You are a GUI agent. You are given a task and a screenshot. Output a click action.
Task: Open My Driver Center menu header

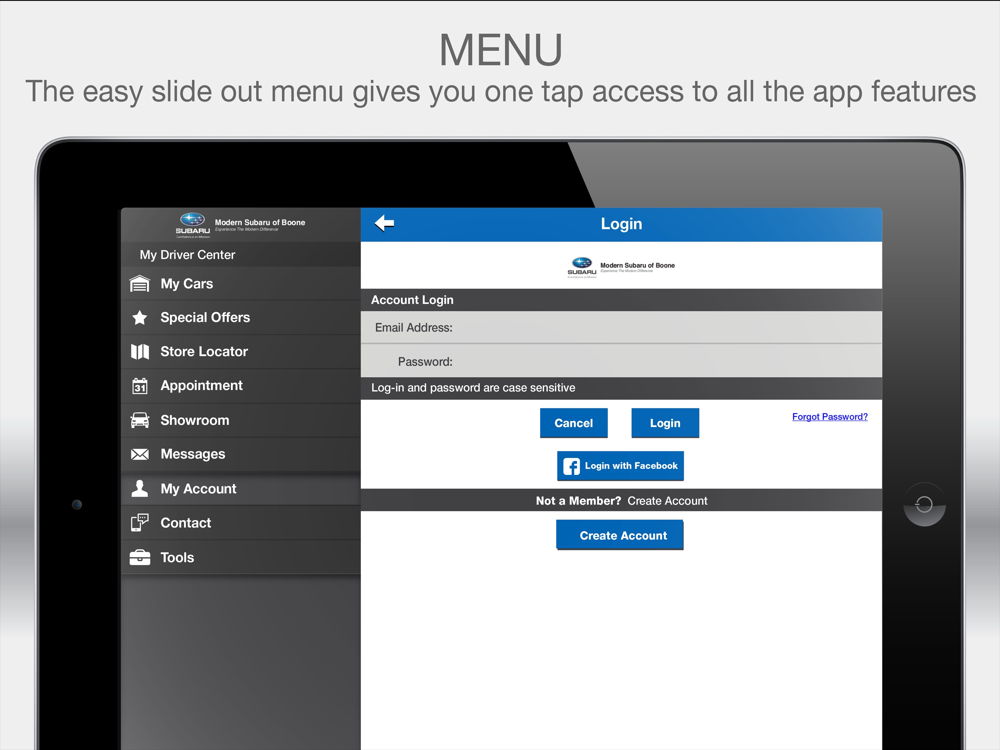point(188,255)
